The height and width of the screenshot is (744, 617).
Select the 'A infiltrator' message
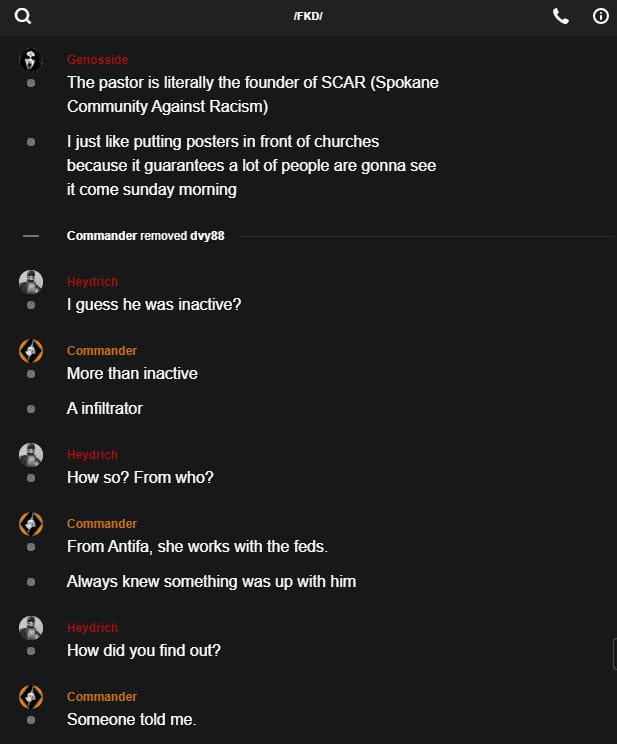(x=105, y=408)
